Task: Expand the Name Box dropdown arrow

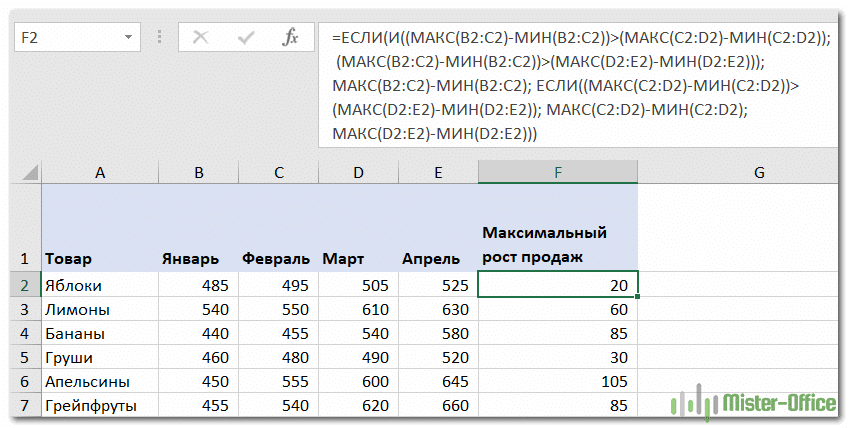Action: click(128, 37)
